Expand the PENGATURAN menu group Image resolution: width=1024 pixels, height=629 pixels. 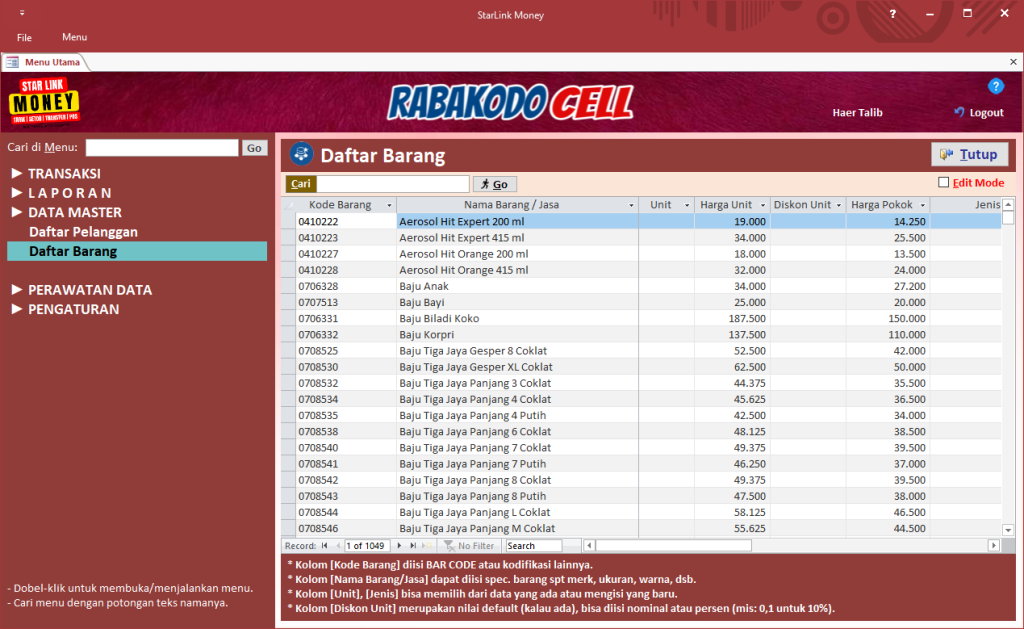17,309
